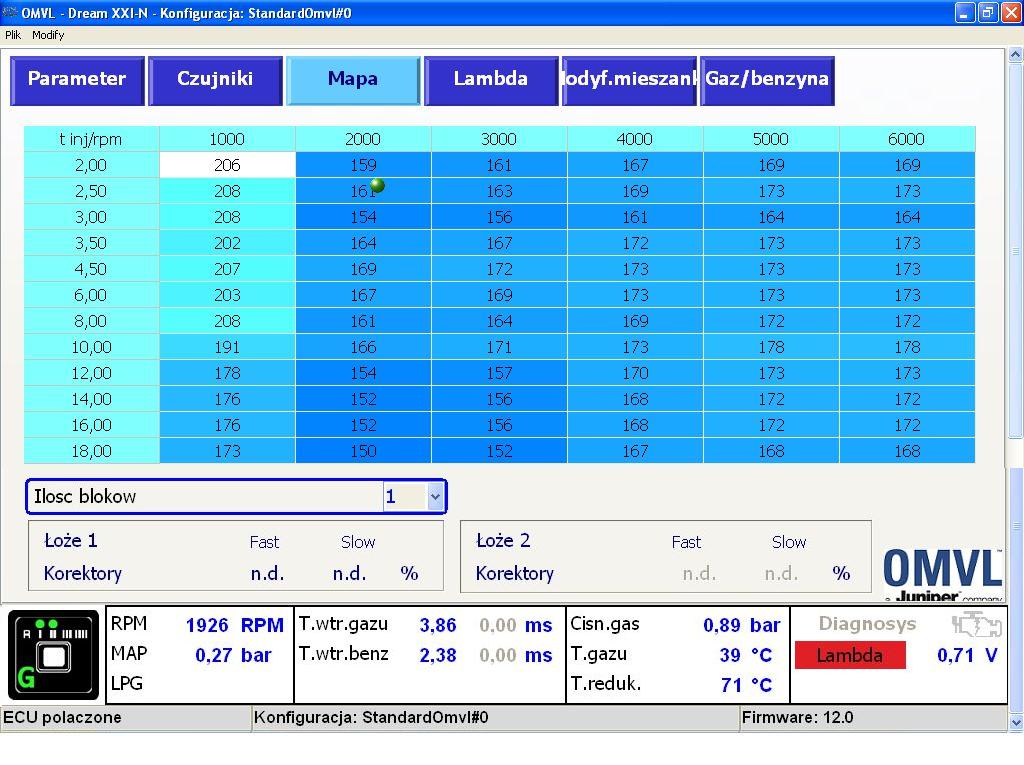Click the RPM value 1926
The height and width of the screenshot is (765, 1024).
pos(207,625)
